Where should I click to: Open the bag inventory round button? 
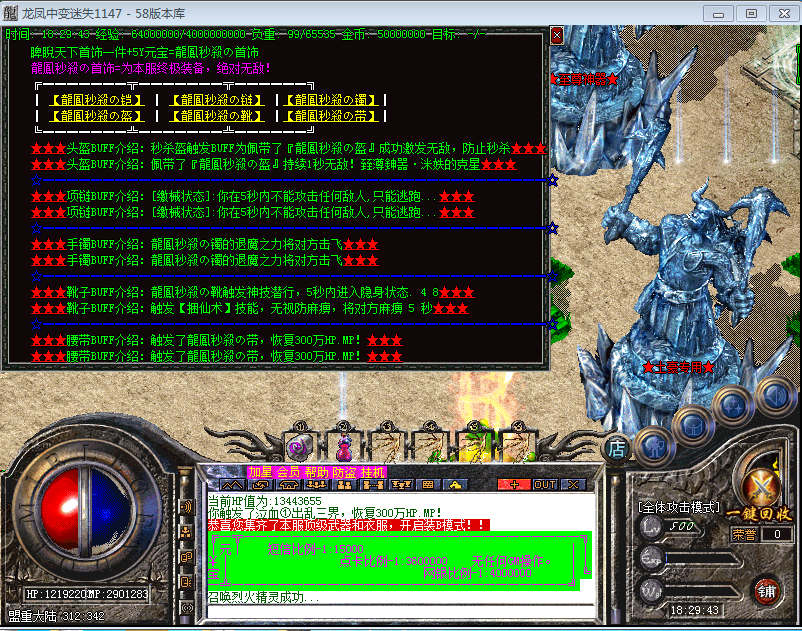693,426
